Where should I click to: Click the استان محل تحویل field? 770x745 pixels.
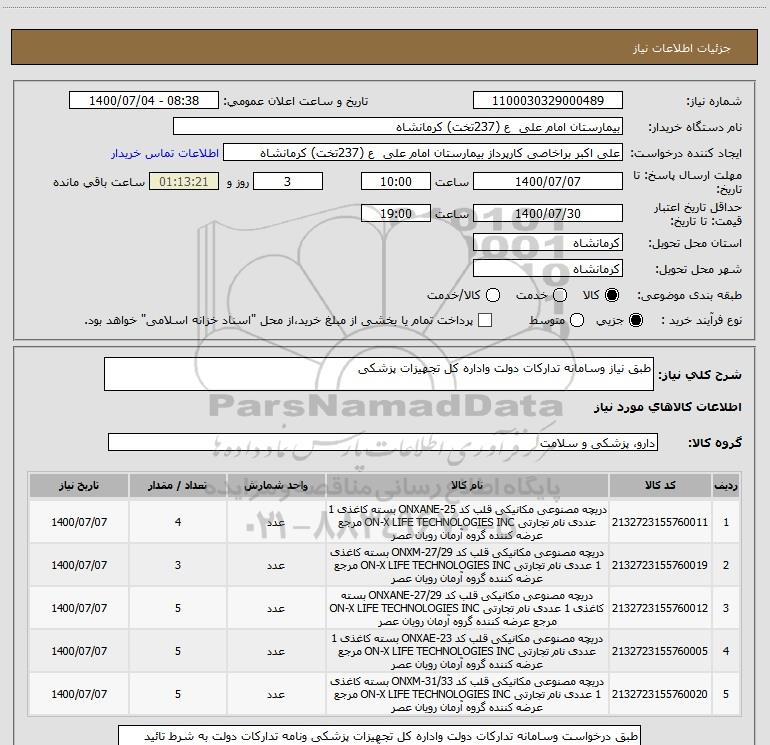[548, 243]
